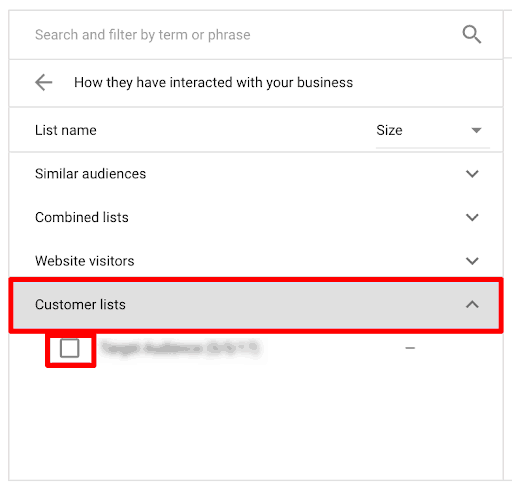Expand Similar audiences with its chevron
Image resolution: width=512 pixels, height=492 pixels.
[472, 174]
